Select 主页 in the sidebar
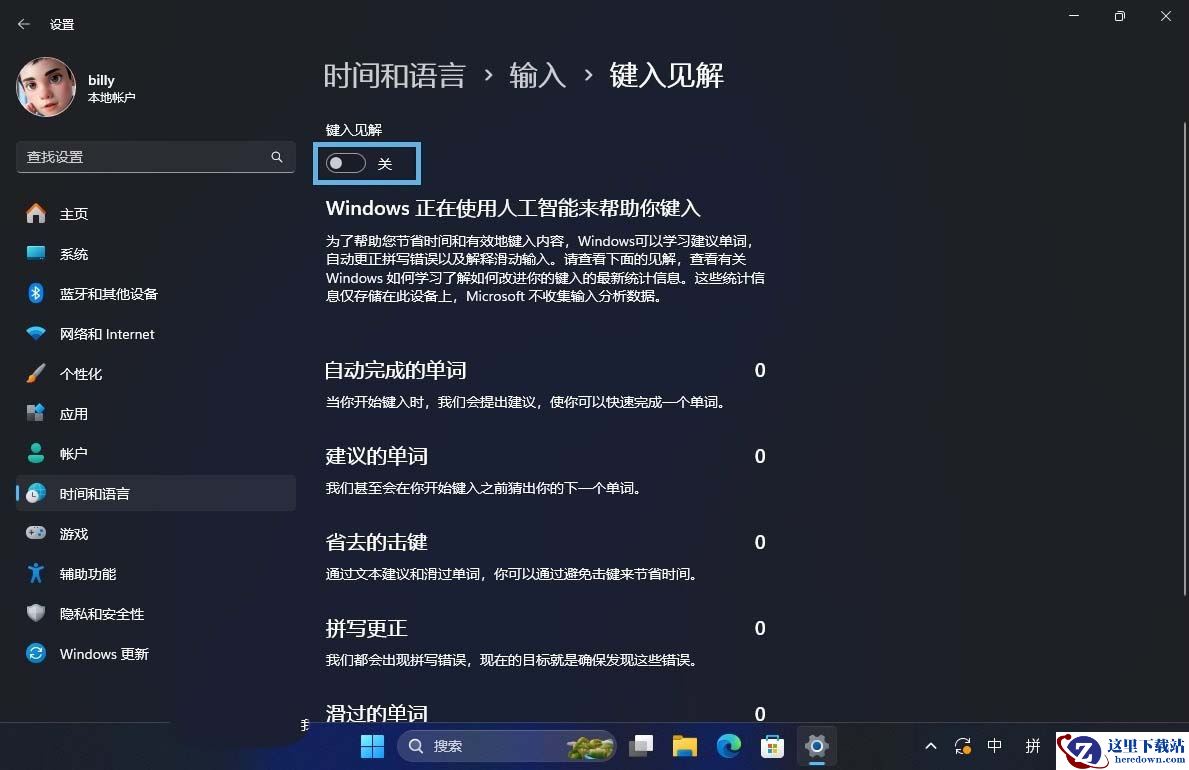The height and width of the screenshot is (770, 1189). (x=155, y=214)
